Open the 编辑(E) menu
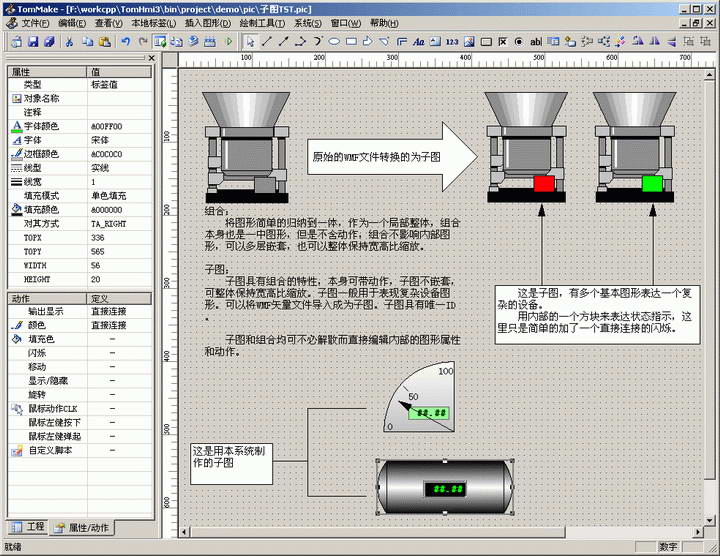 (72, 23)
